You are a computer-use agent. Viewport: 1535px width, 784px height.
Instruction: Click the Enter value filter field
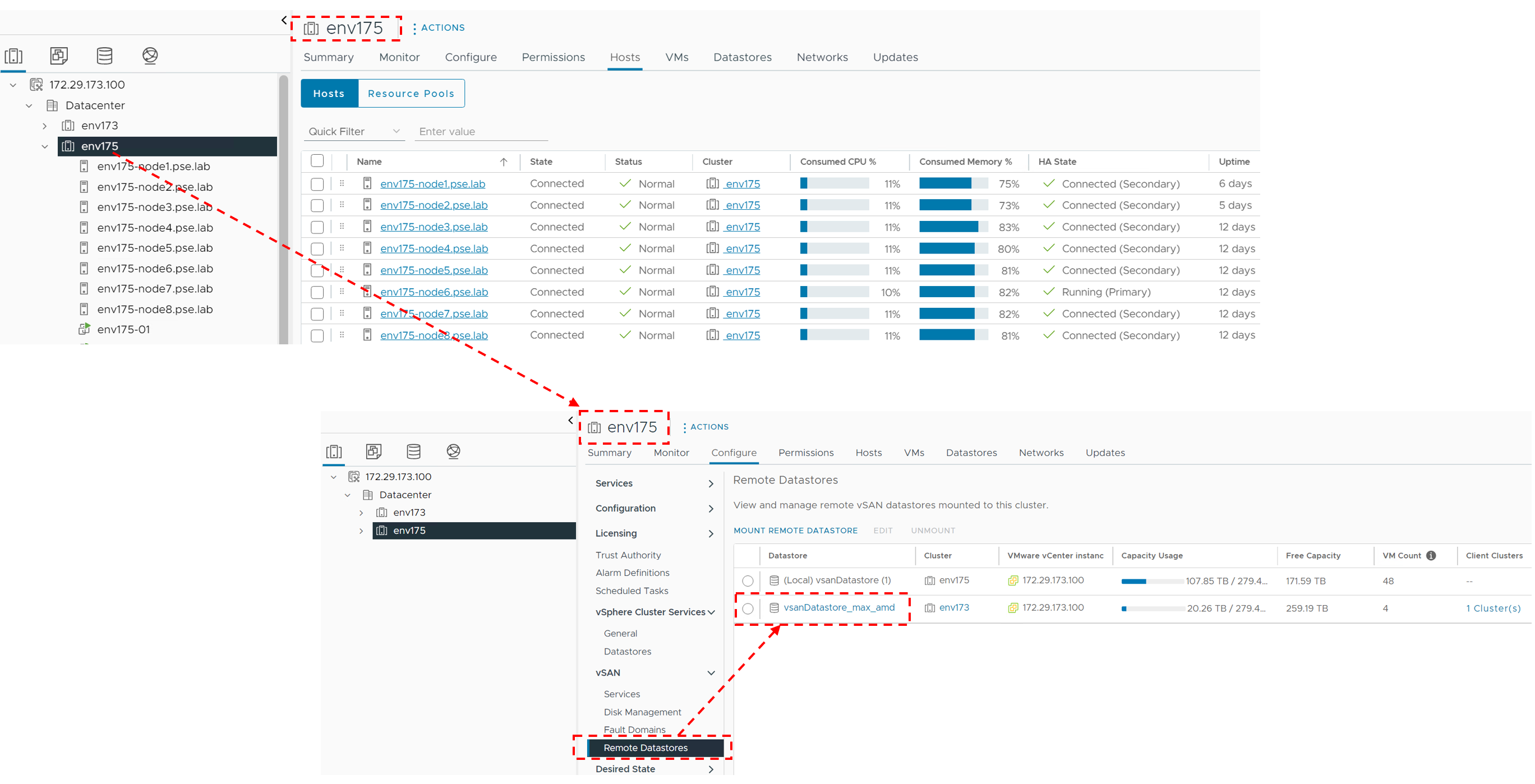click(480, 132)
